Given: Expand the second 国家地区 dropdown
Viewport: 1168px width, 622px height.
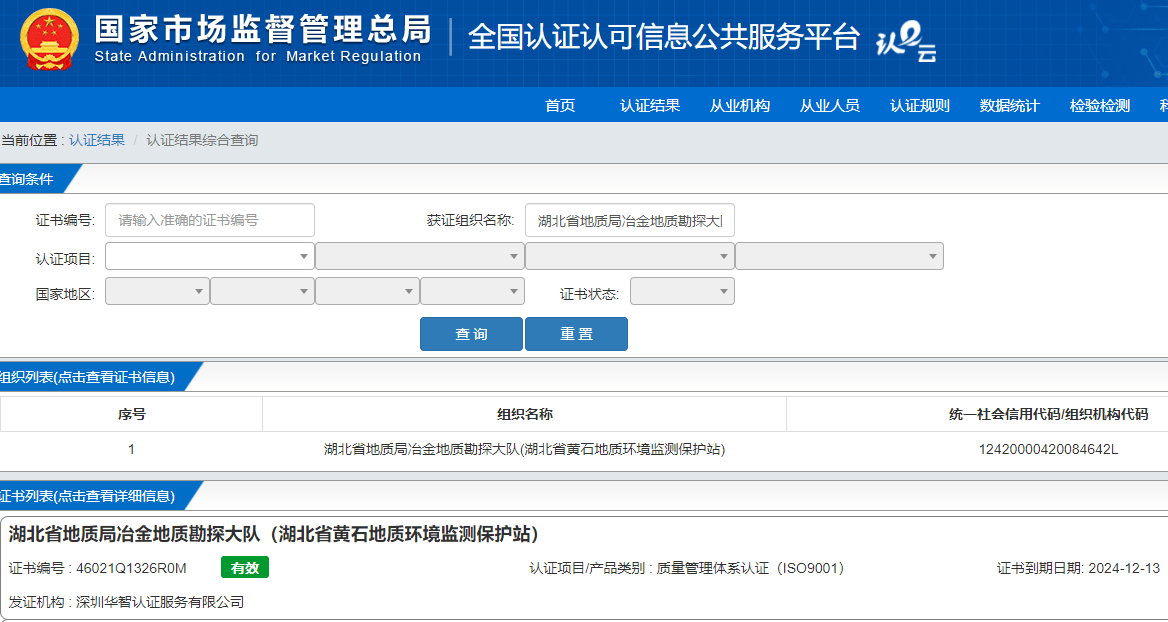Looking at the screenshot, I should pos(262,291).
